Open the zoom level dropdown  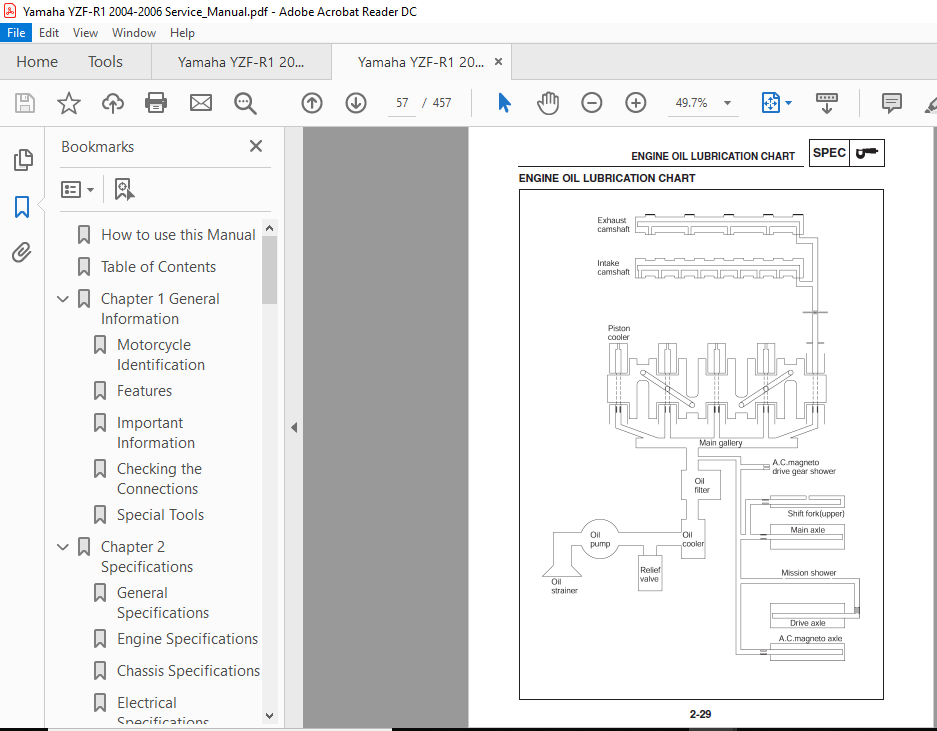[727, 103]
